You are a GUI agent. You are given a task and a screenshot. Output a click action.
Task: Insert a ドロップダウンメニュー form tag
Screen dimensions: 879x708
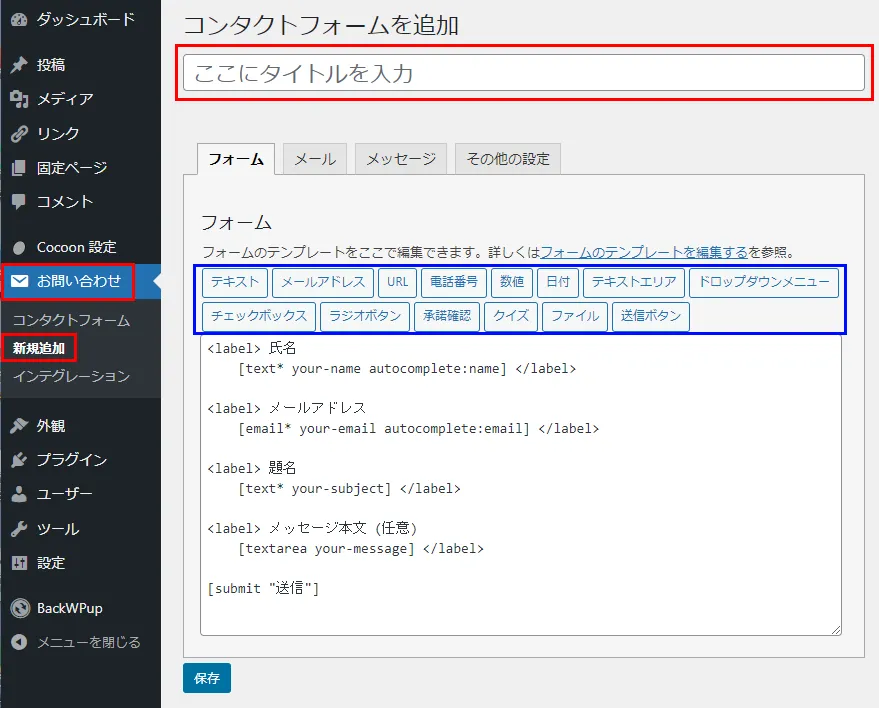tap(763, 282)
